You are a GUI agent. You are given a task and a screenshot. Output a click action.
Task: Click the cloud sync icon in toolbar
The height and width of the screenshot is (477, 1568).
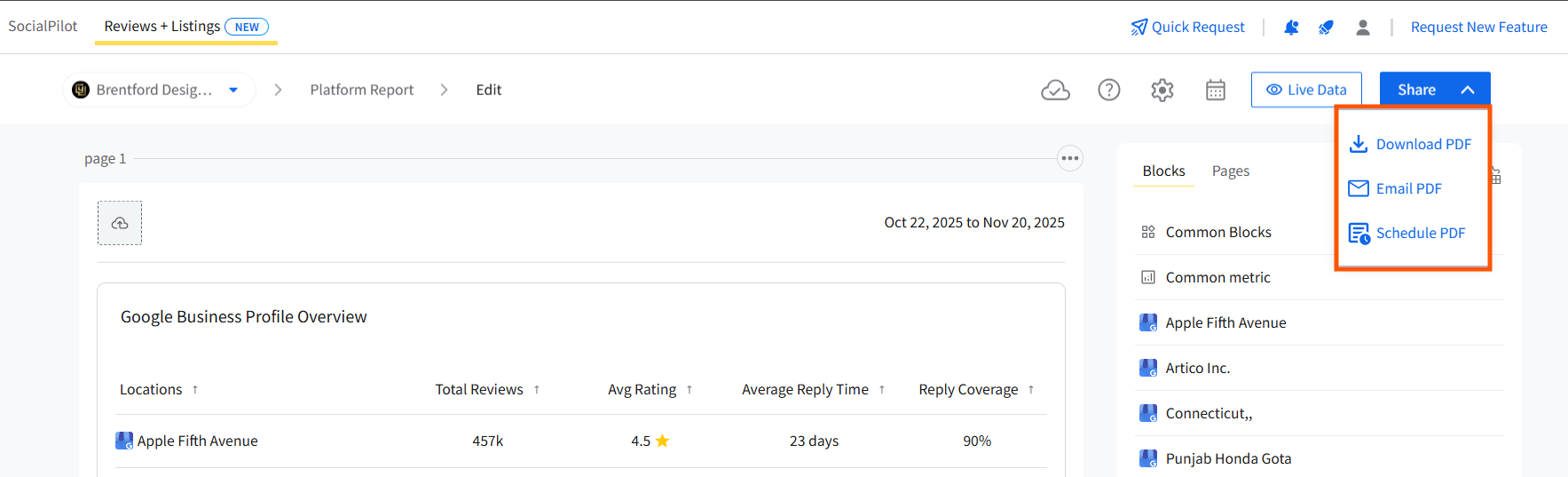click(x=1055, y=90)
